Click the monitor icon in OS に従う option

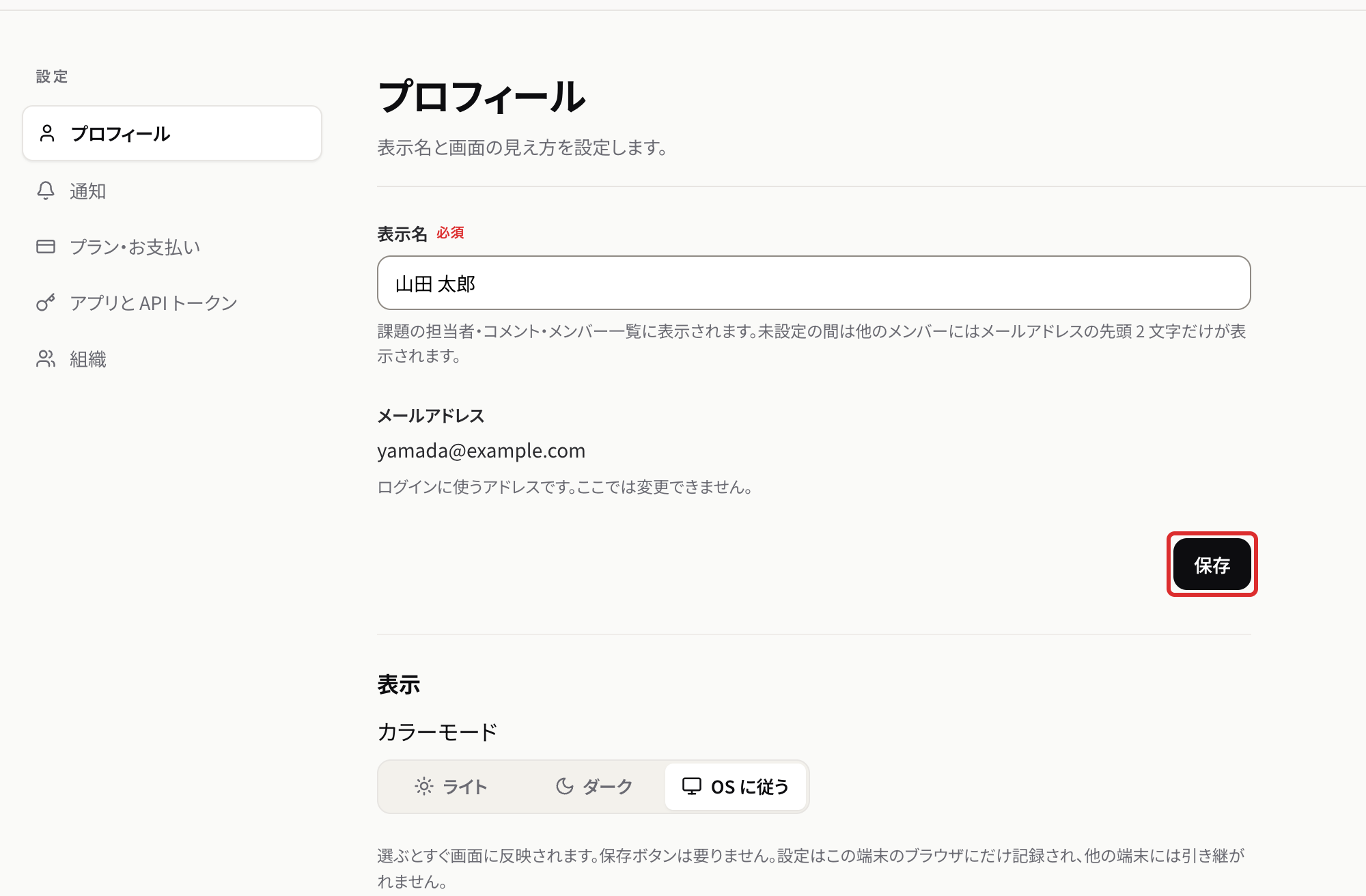(692, 786)
